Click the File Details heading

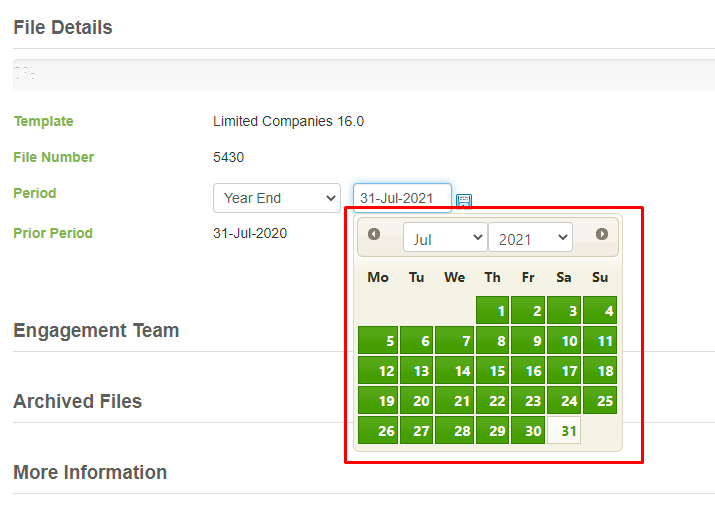[63, 27]
